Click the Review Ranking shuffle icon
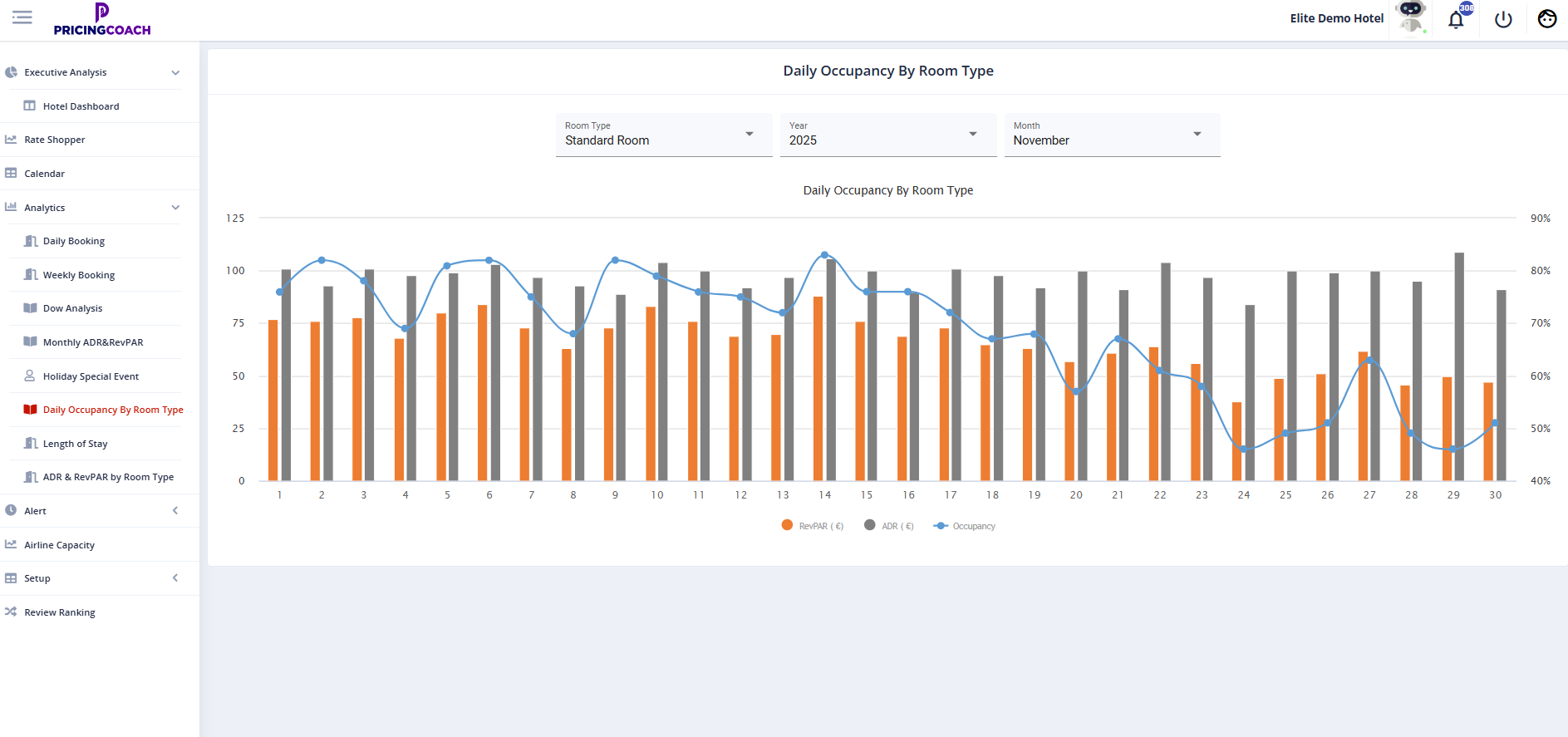Screen dimensions: 1568x737 pyautogui.click(x=11, y=612)
